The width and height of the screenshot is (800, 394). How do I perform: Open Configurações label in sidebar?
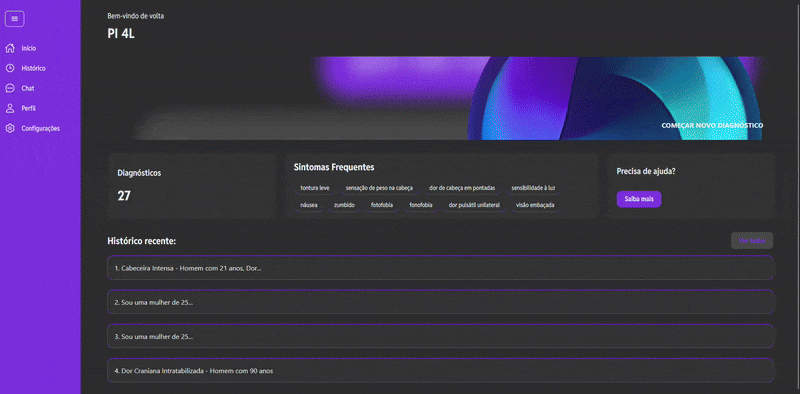point(40,129)
